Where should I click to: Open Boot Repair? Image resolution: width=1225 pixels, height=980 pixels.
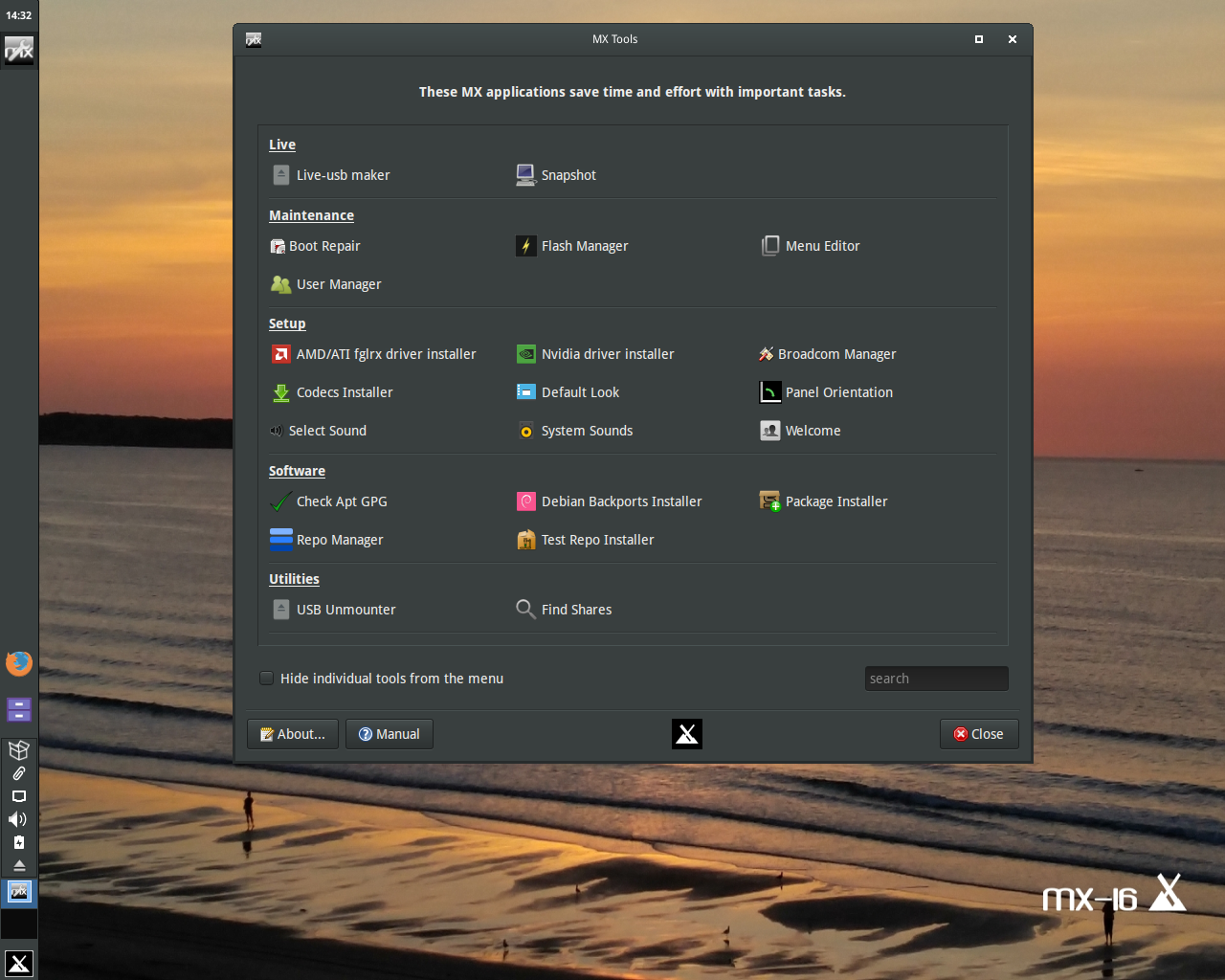tap(316, 246)
